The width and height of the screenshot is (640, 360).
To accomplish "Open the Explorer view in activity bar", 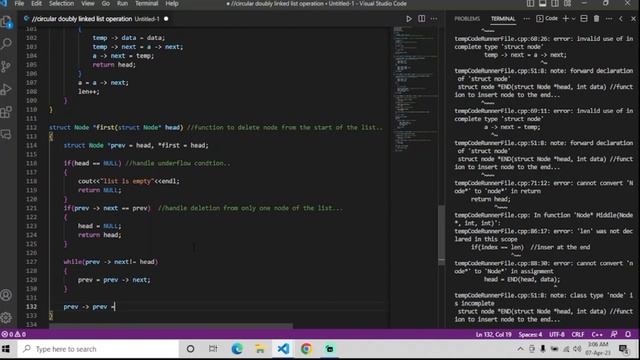I will click(x=7, y=22).
